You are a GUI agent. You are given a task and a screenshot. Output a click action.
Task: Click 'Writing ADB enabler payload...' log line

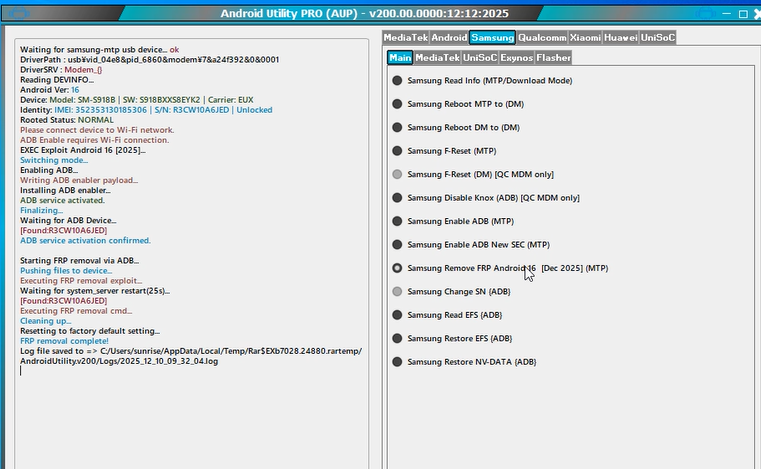79,180
